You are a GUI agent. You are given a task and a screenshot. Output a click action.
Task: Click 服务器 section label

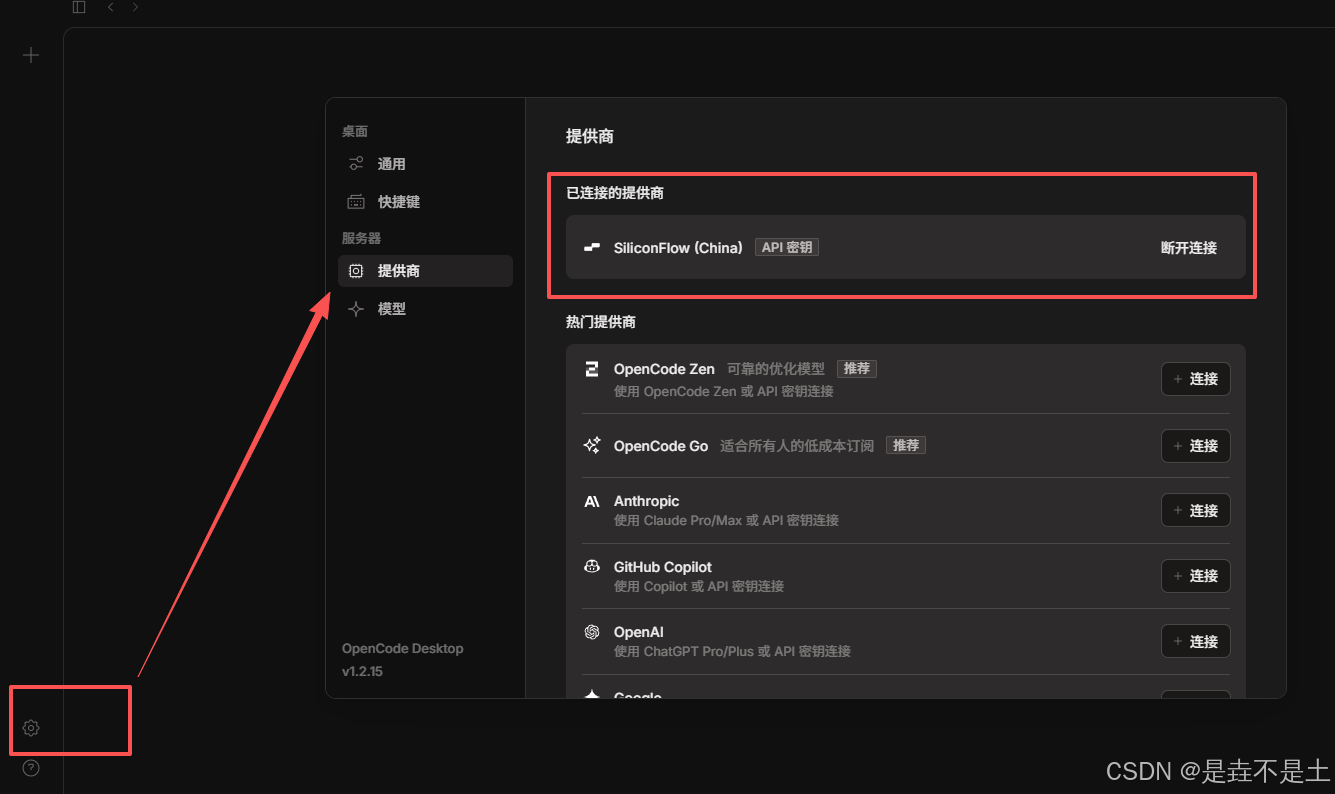coord(362,238)
